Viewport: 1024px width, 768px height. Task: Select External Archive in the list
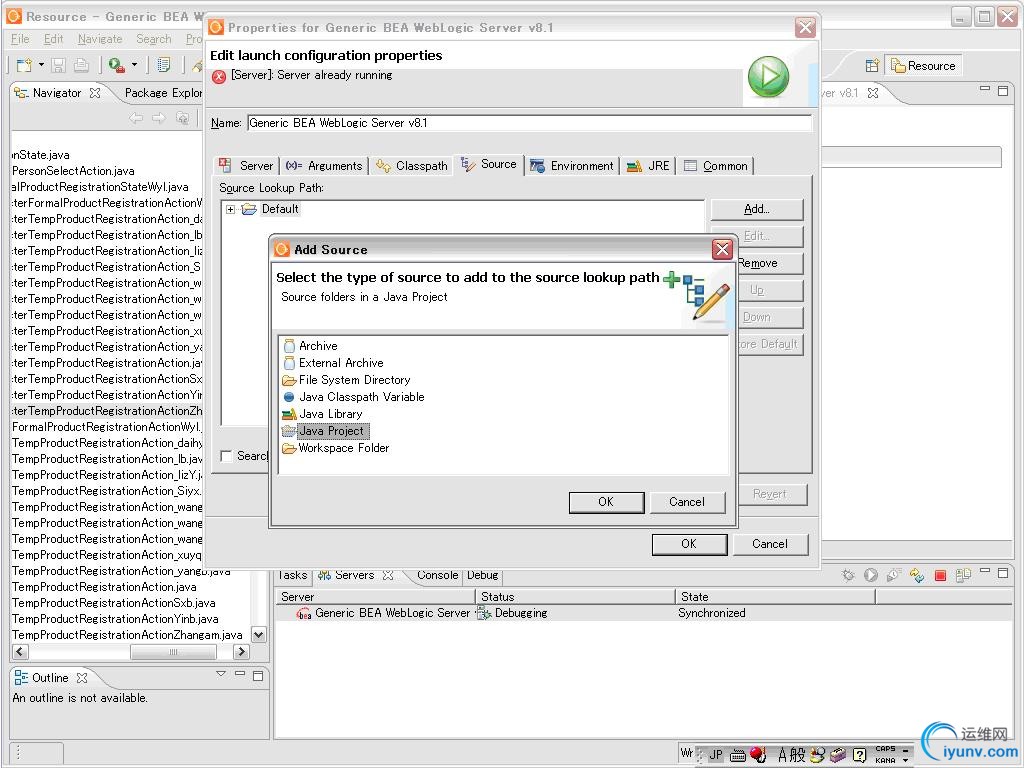pos(333,363)
